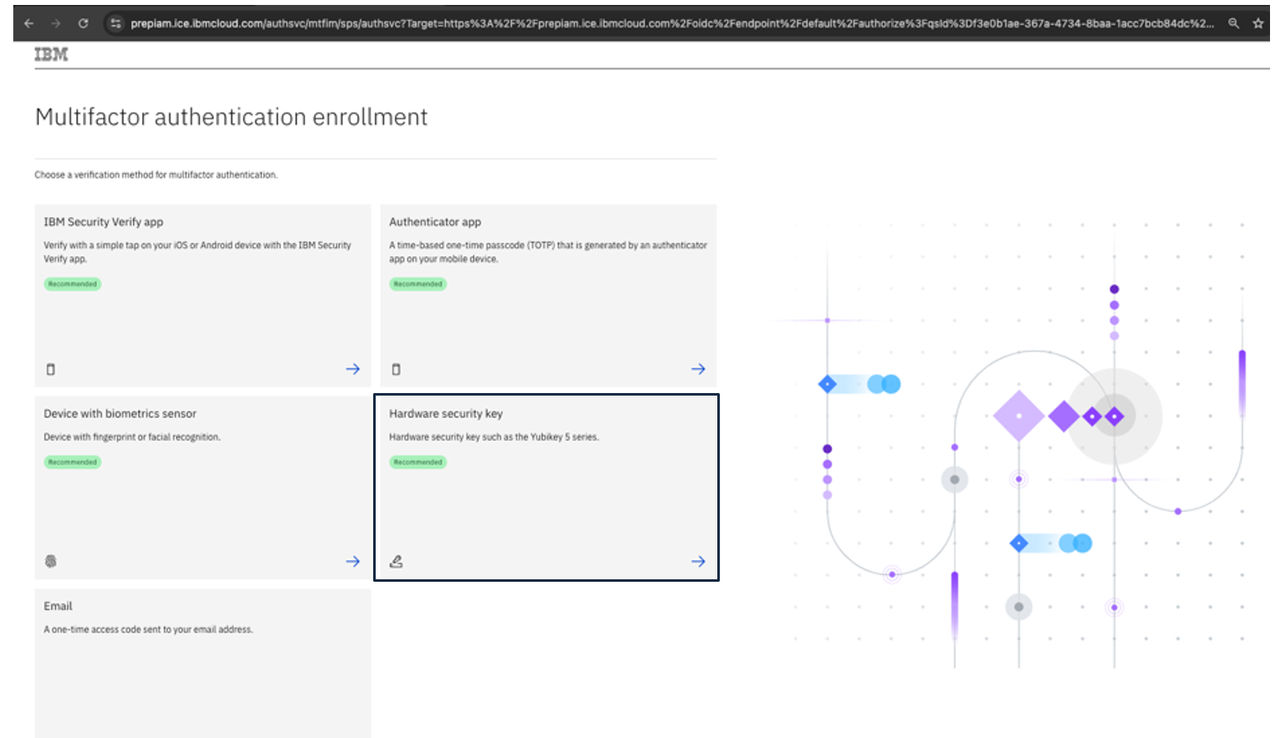Click Recommended tag on Hardware security key card
1280x738 pixels.
pyautogui.click(x=418, y=462)
